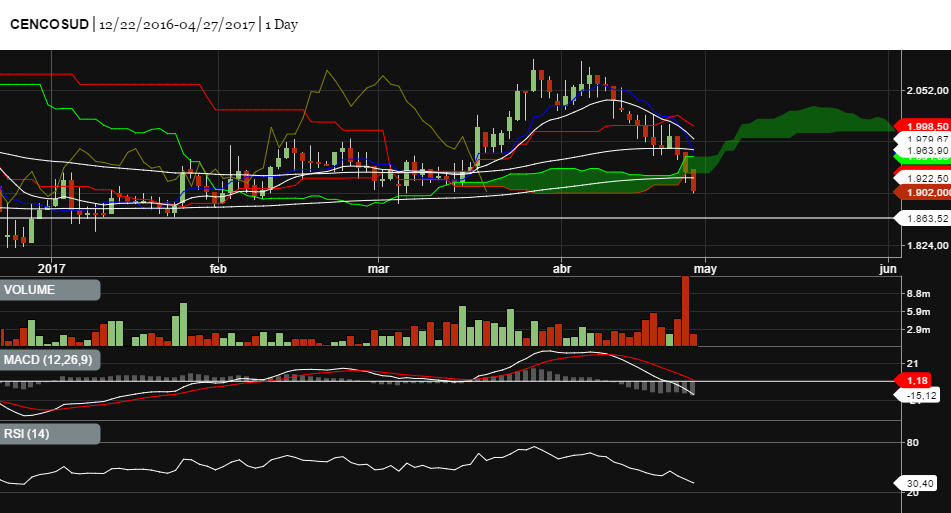
Task: Select the MACD (12,26,9) panel label
Action: pyautogui.click(x=50, y=360)
